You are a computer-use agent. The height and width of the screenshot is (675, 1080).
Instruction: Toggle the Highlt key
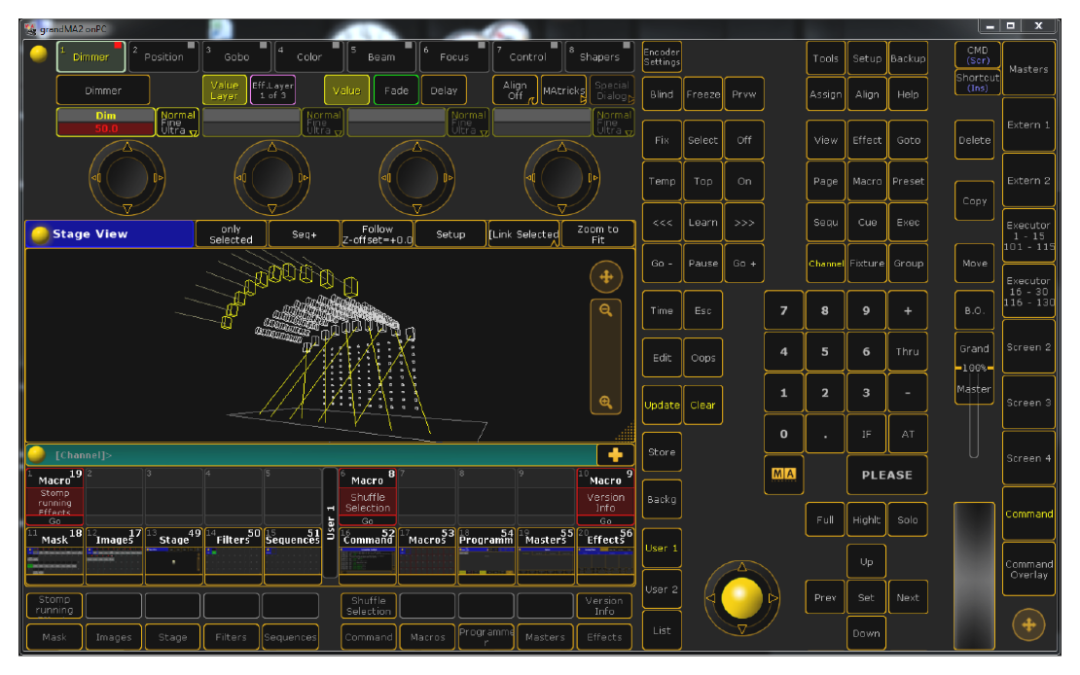click(x=866, y=520)
